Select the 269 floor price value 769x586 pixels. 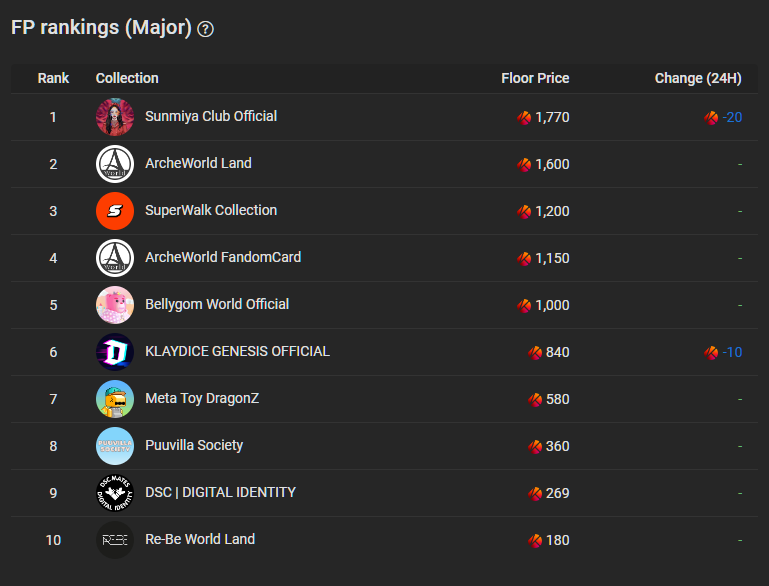pos(558,493)
